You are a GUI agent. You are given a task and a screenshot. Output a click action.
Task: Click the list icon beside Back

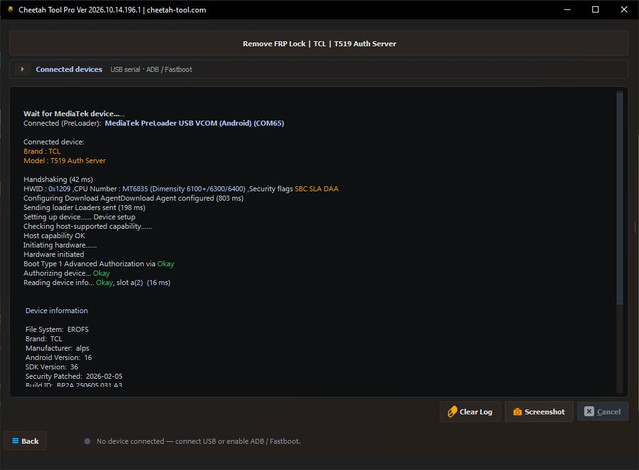click(x=15, y=441)
